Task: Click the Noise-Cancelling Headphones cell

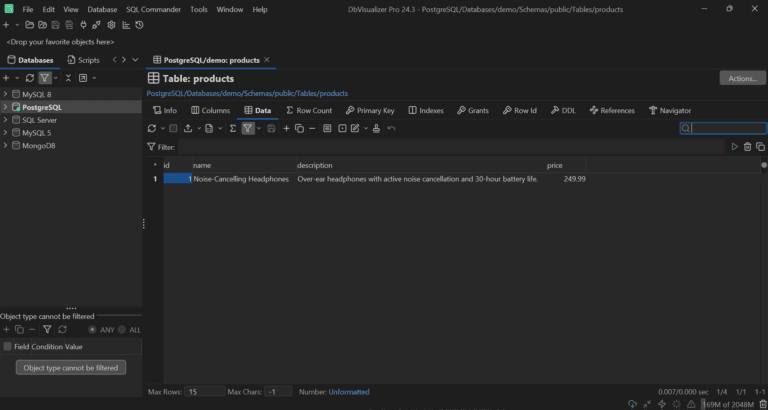Action: coord(244,179)
